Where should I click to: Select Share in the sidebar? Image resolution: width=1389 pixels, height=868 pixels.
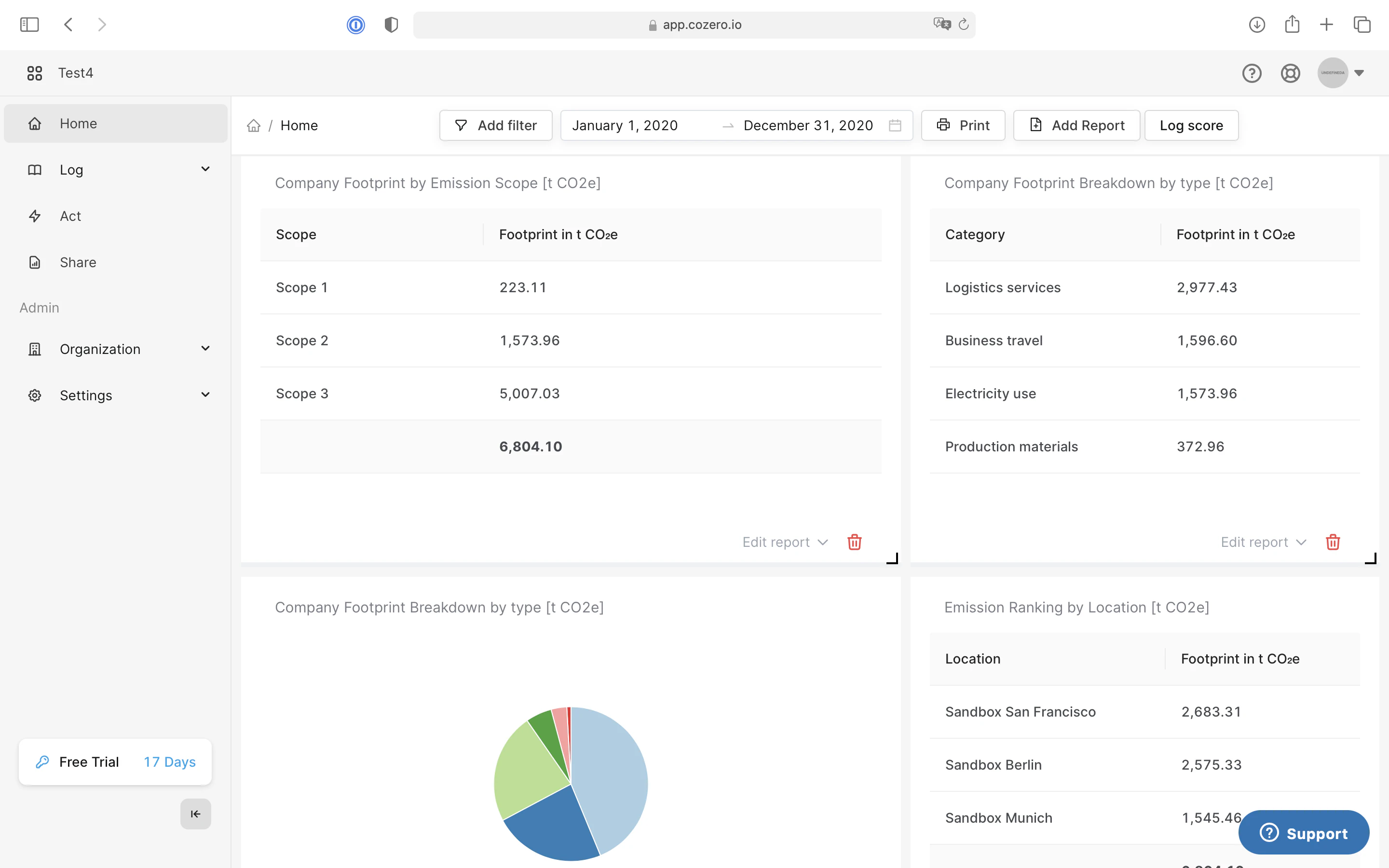tap(78, 262)
